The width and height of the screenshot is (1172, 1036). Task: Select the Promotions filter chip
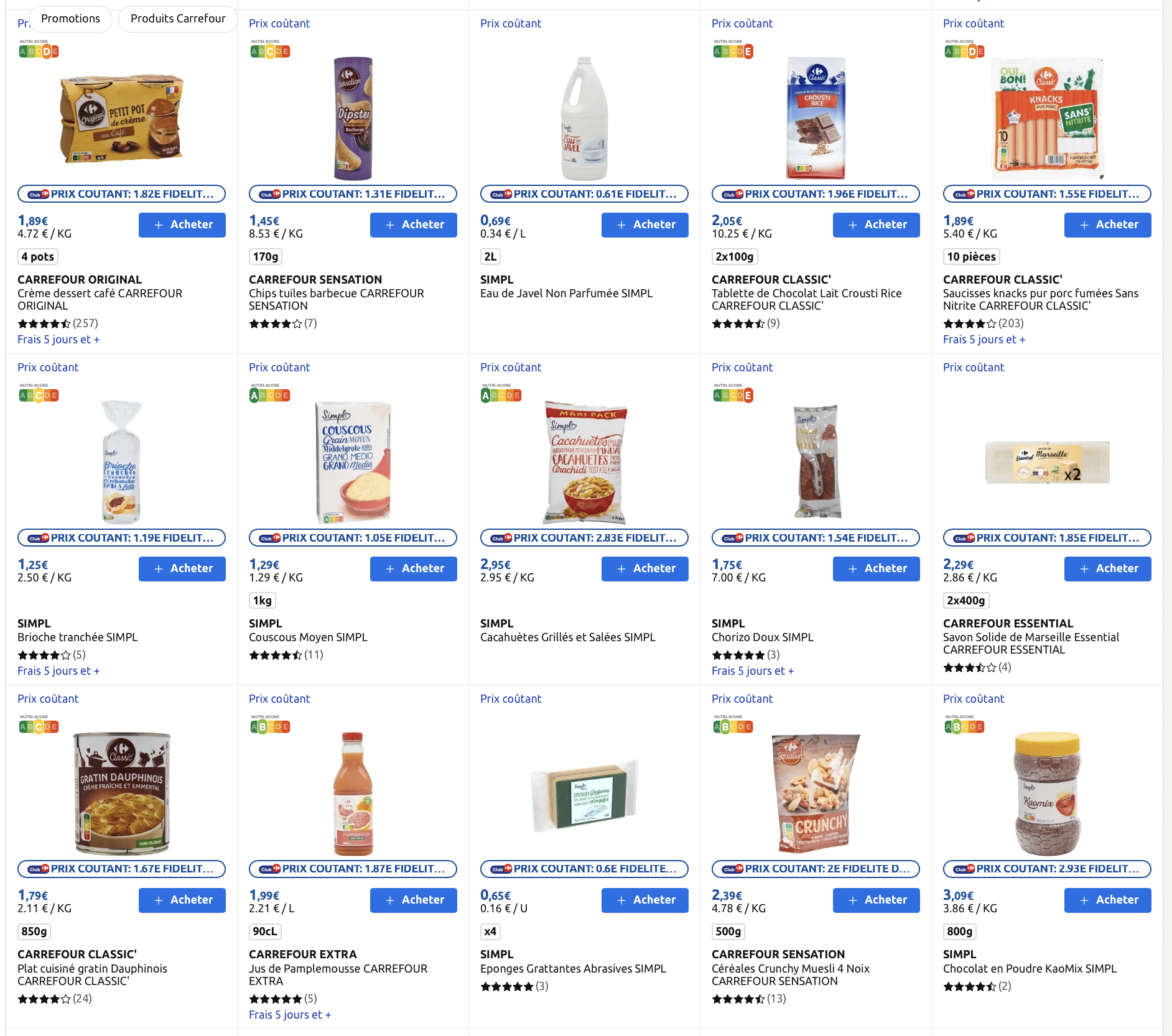click(70, 19)
